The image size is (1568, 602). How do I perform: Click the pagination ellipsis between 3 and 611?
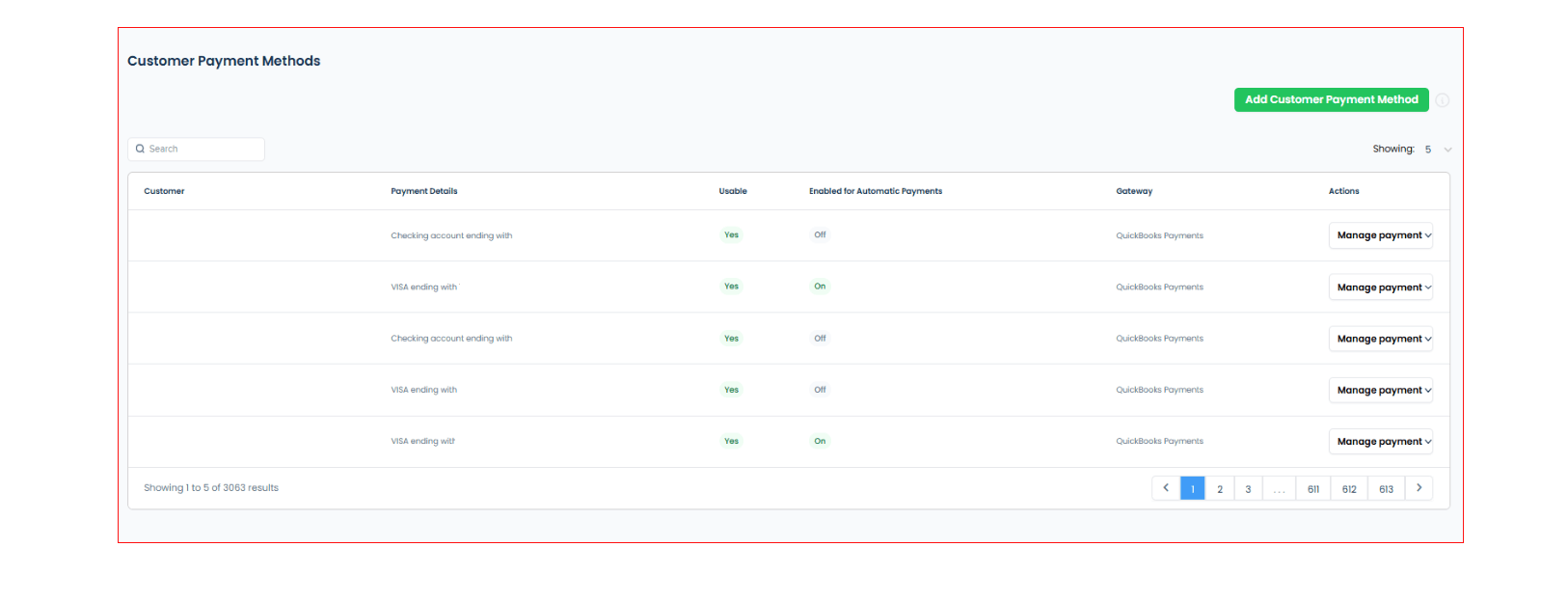click(1279, 489)
